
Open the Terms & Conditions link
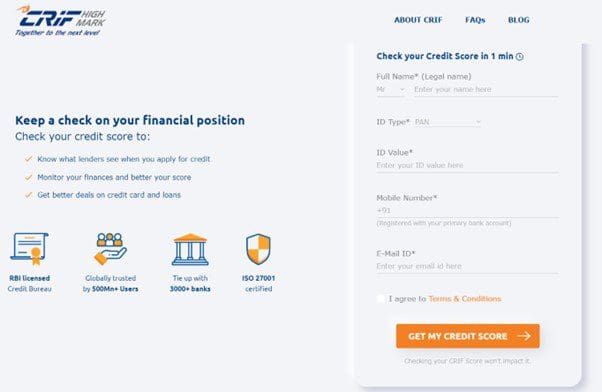(465, 299)
